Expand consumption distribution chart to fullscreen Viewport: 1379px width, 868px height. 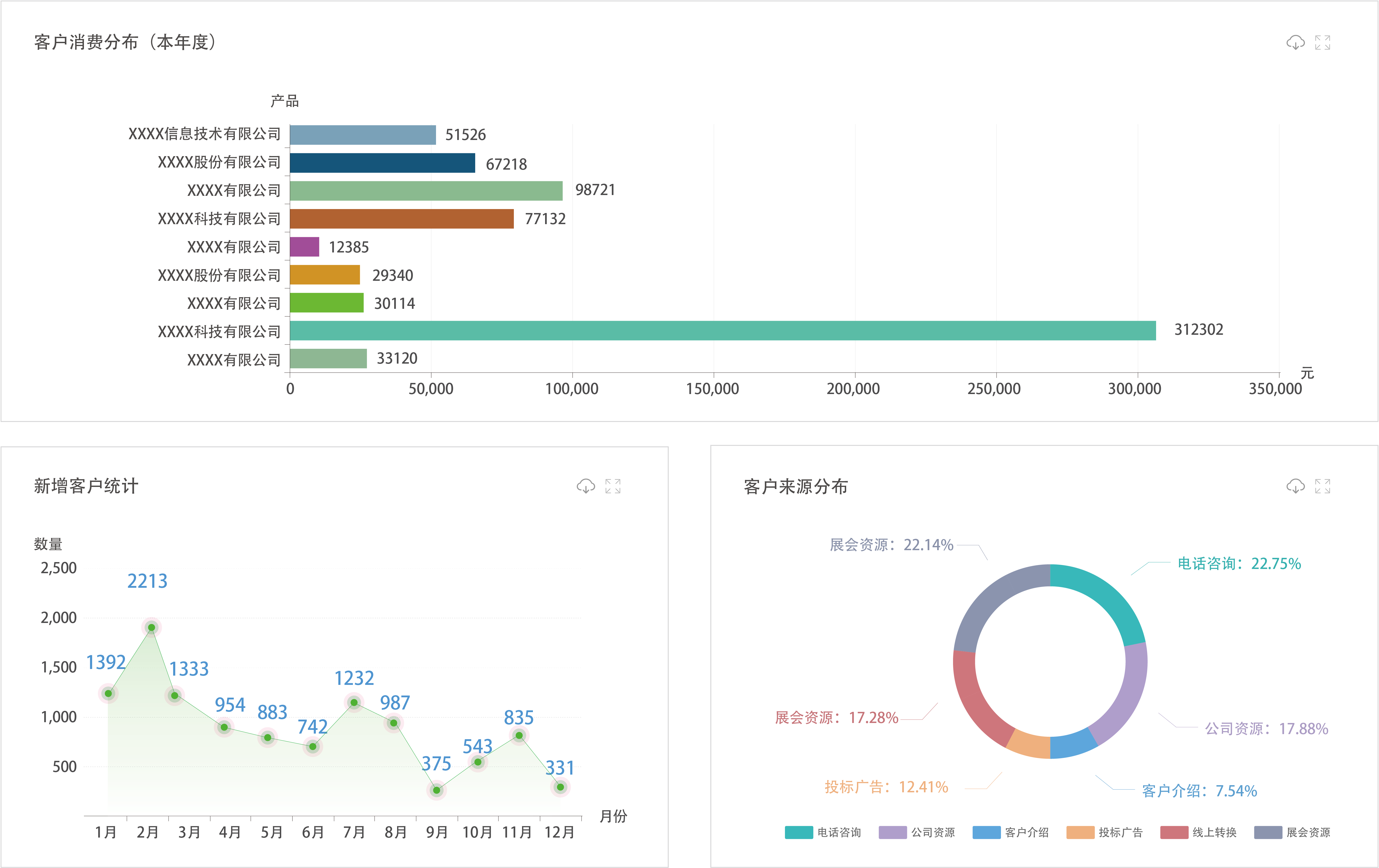pyautogui.click(x=1322, y=42)
